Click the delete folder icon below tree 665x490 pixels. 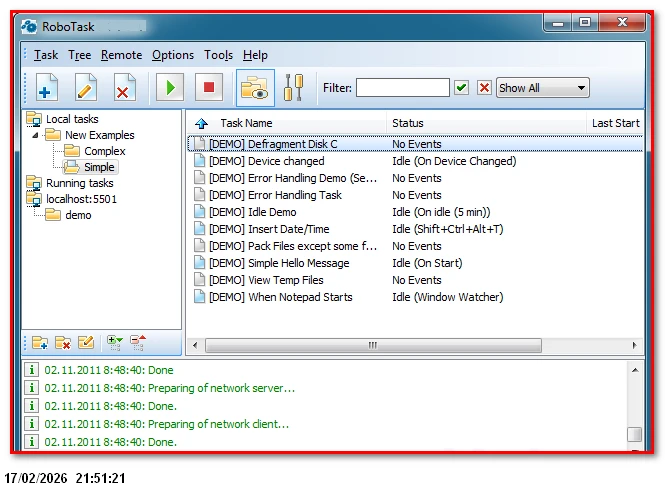coord(63,343)
